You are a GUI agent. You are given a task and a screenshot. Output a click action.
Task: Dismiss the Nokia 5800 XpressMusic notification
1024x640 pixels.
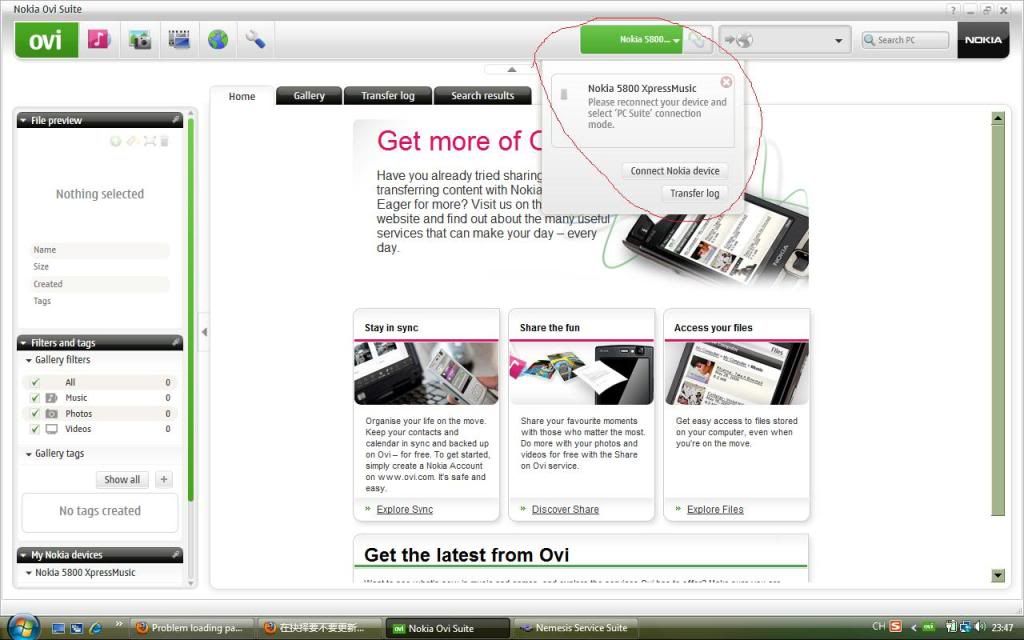[x=726, y=82]
